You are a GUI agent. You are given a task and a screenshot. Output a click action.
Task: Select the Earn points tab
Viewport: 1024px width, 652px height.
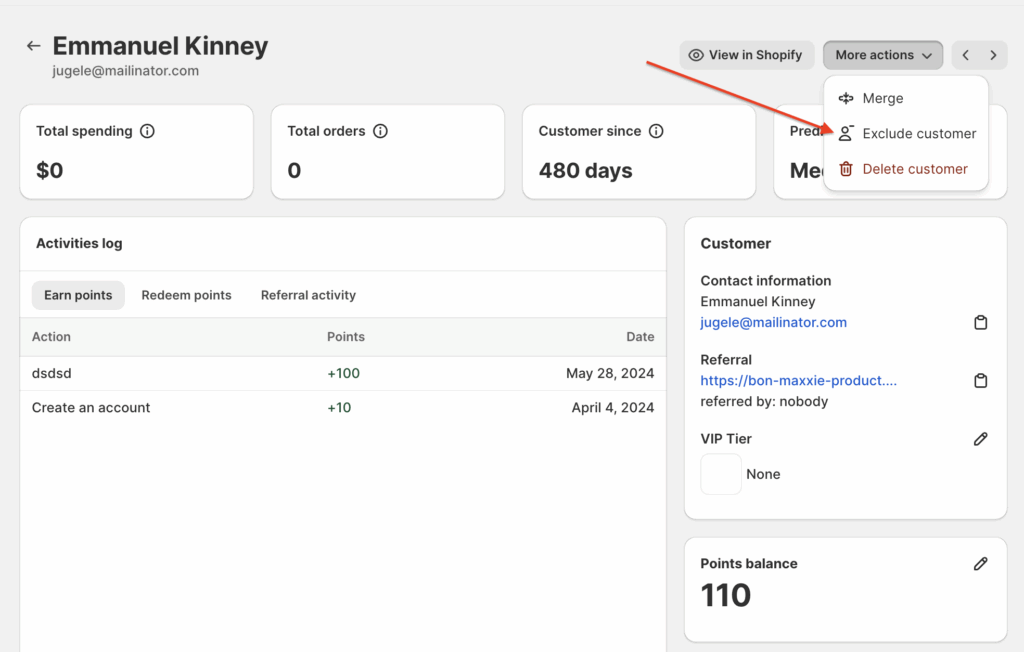click(78, 295)
